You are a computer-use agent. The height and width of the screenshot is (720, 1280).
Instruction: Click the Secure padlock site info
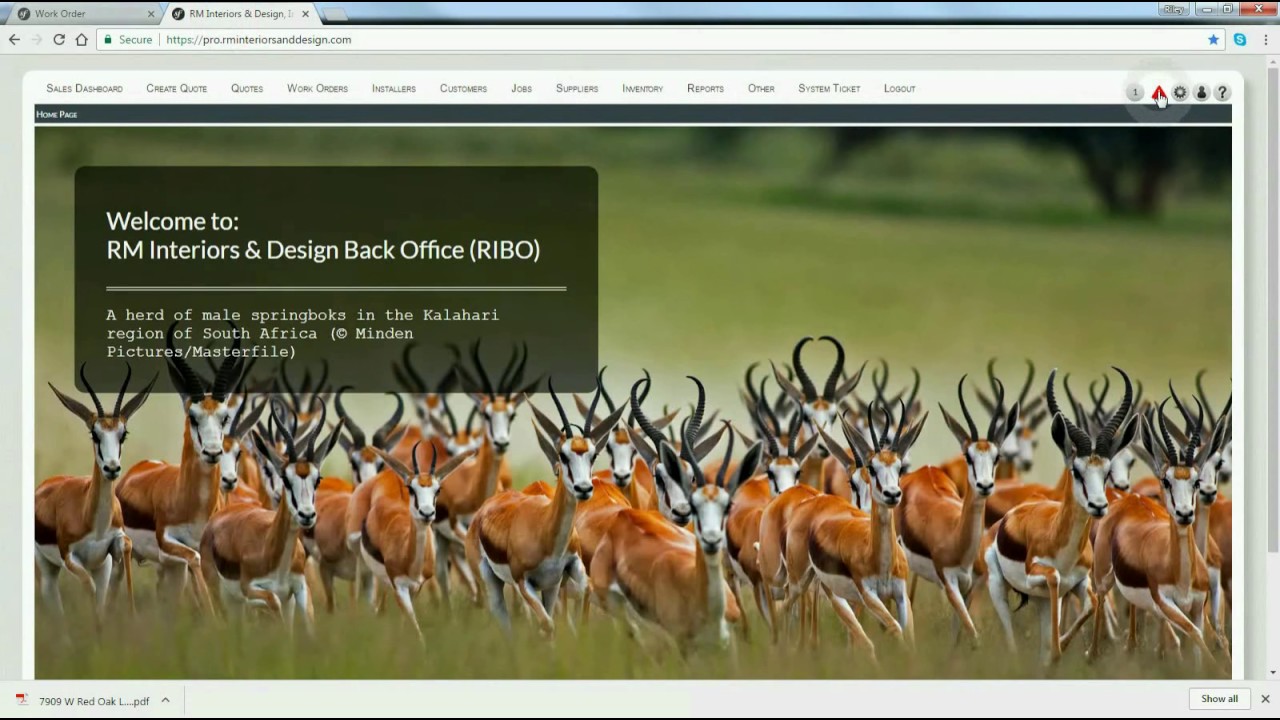click(128, 40)
